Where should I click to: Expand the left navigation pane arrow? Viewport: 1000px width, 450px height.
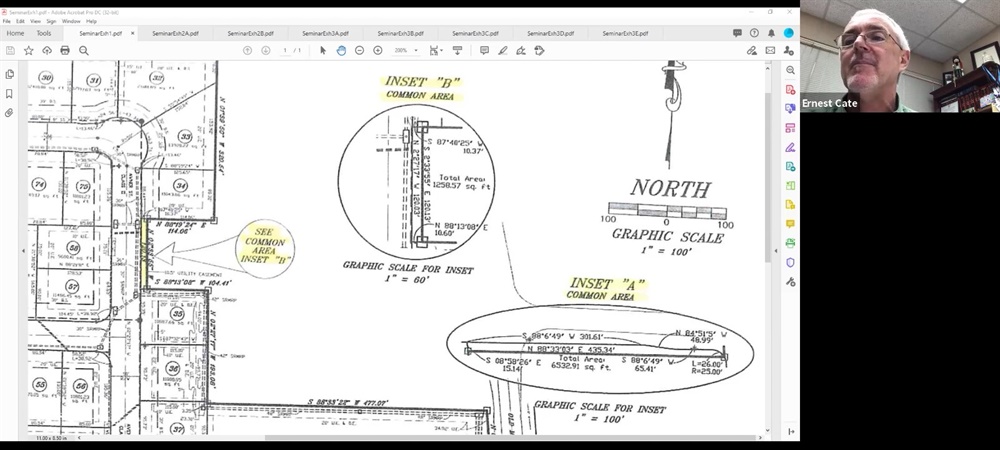click(23, 250)
